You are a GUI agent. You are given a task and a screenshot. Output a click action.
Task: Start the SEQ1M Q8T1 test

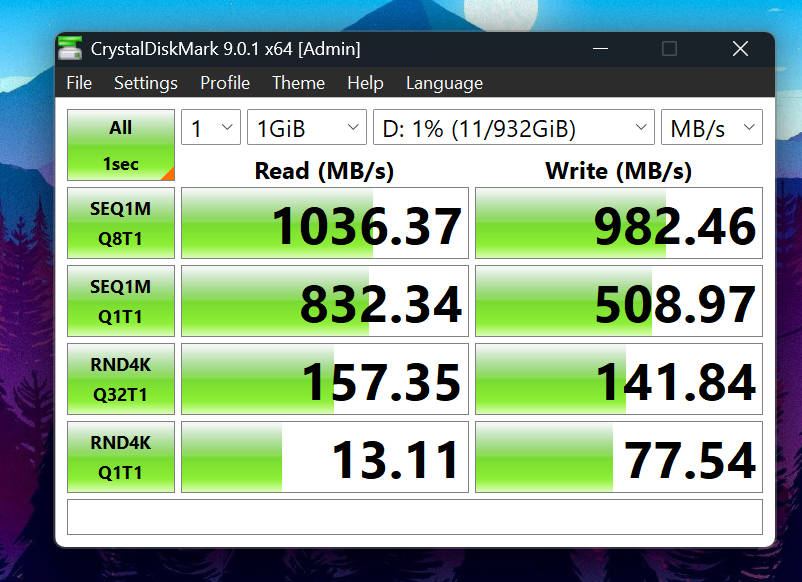[x=121, y=223]
